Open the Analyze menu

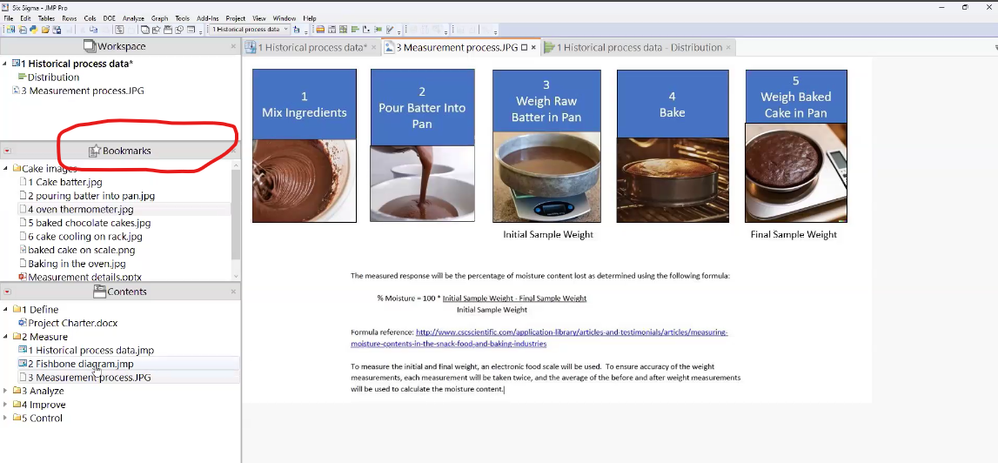point(133,18)
